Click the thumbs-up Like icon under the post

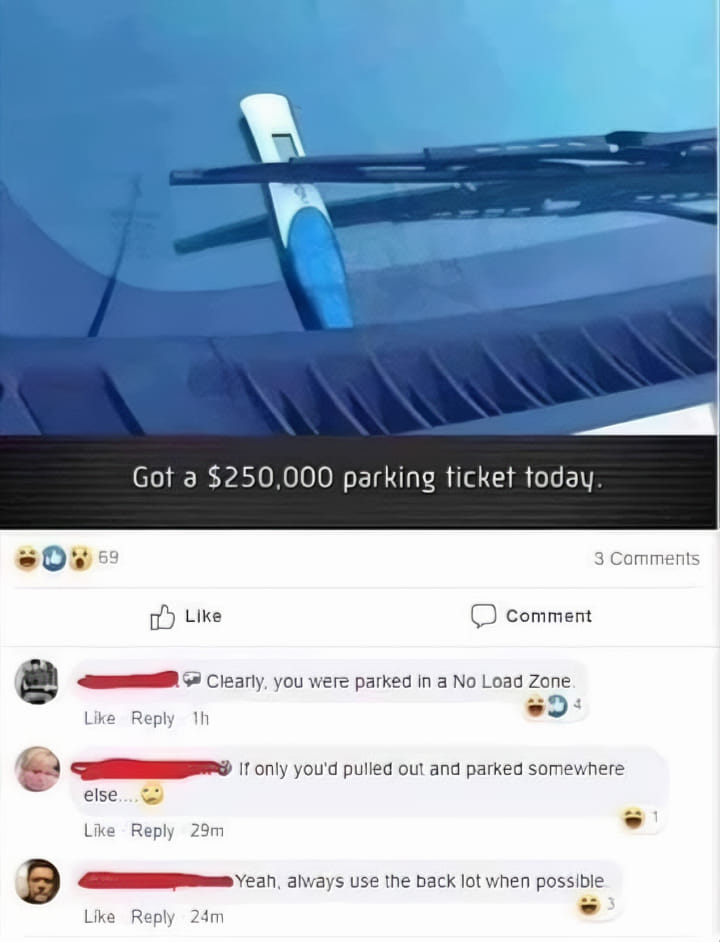pos(162,616)
